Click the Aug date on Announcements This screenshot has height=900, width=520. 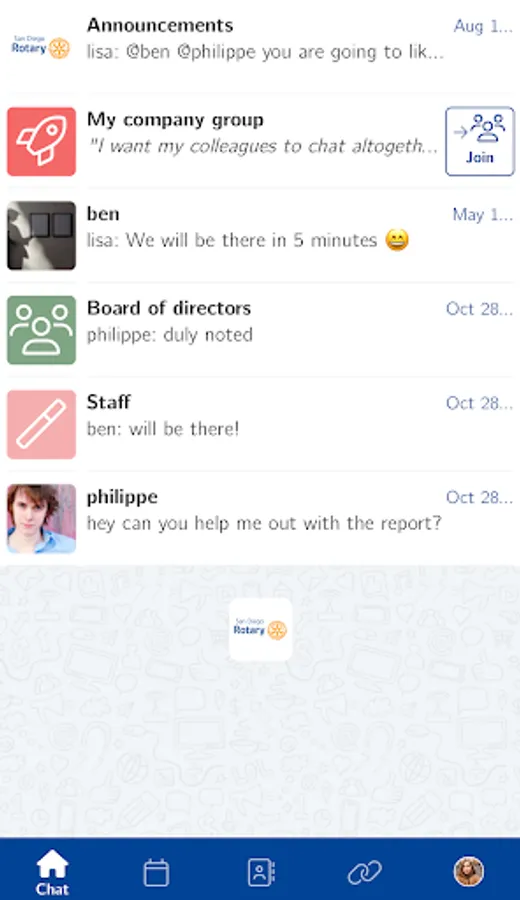click(x=483, y=26)
